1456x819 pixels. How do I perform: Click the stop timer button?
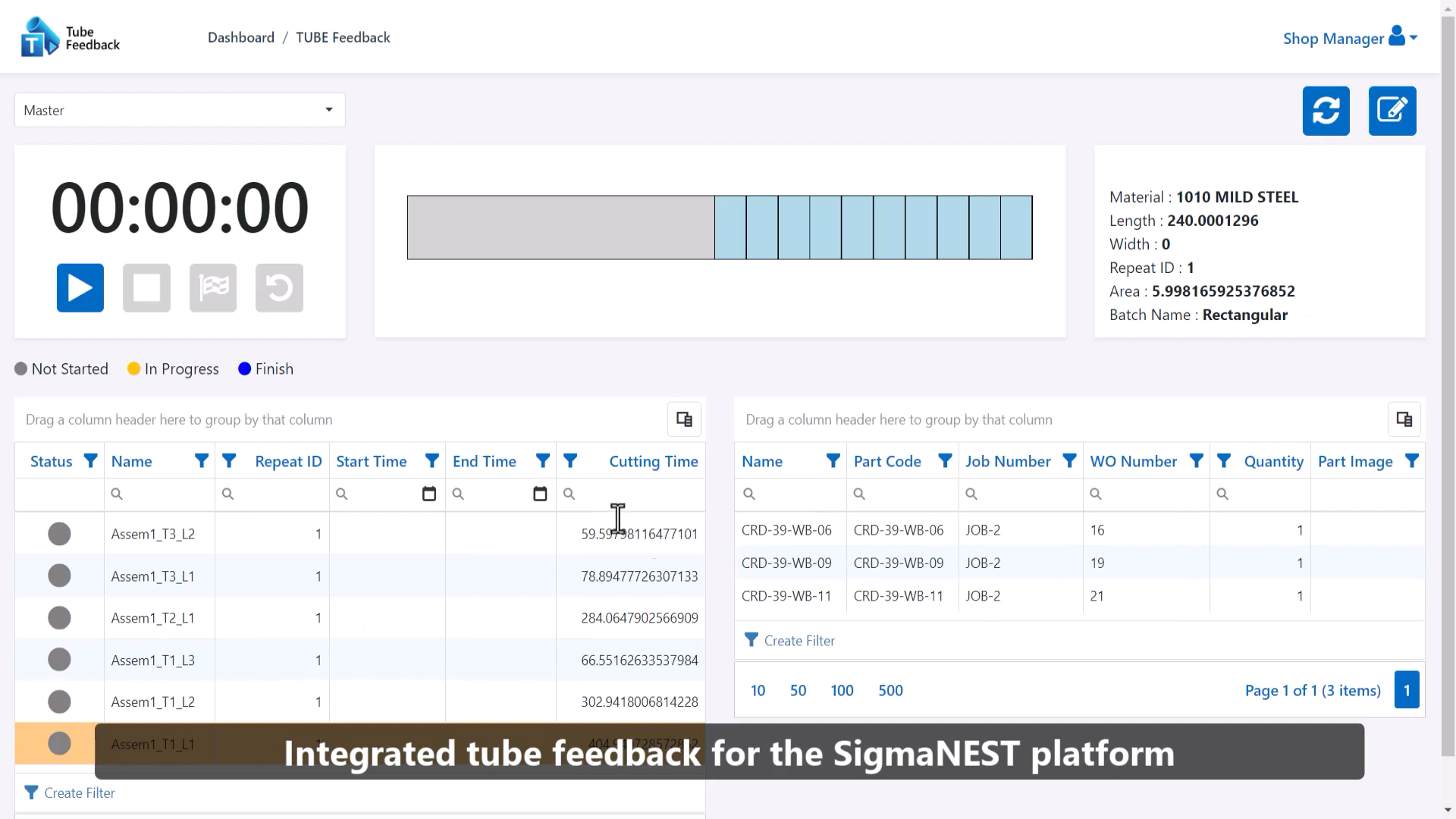pyautogui.click(x=146, y=288)
